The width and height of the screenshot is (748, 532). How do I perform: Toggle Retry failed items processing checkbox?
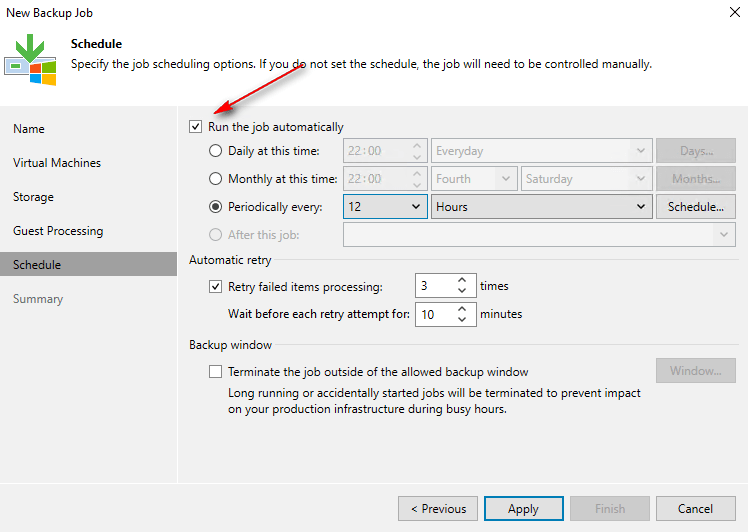[x=216, y=287]
